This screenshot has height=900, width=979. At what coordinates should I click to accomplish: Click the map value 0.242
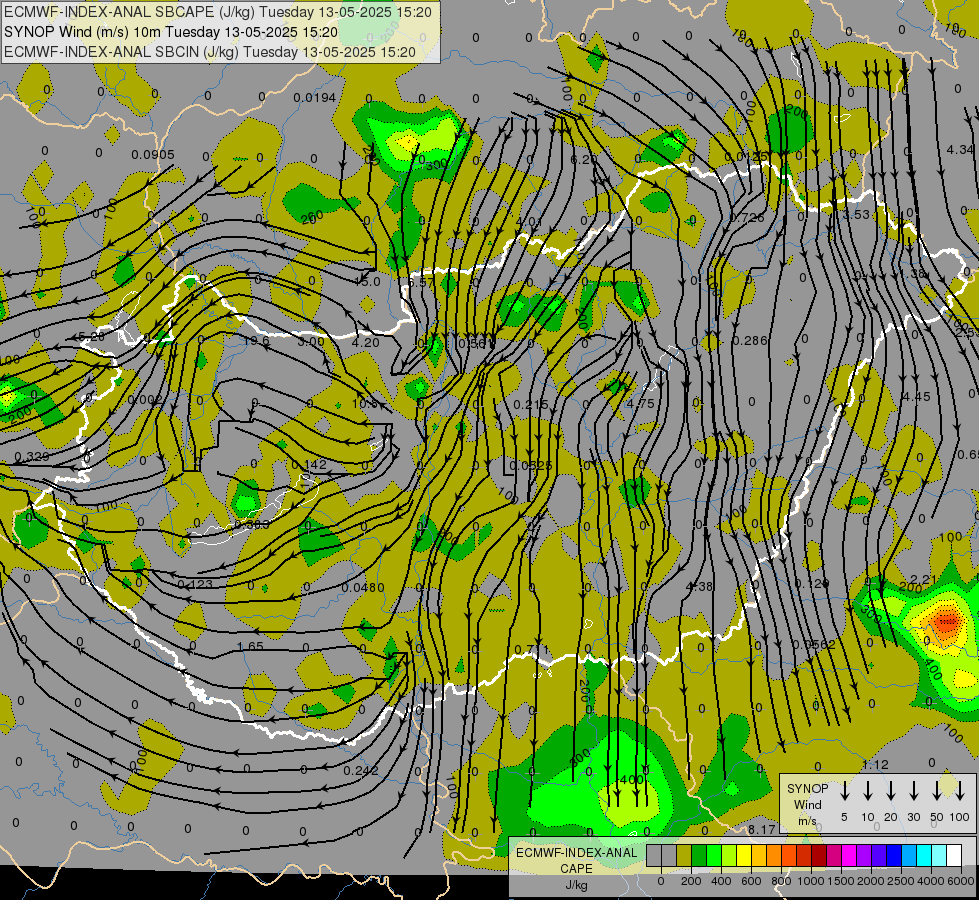pos(361,770)
